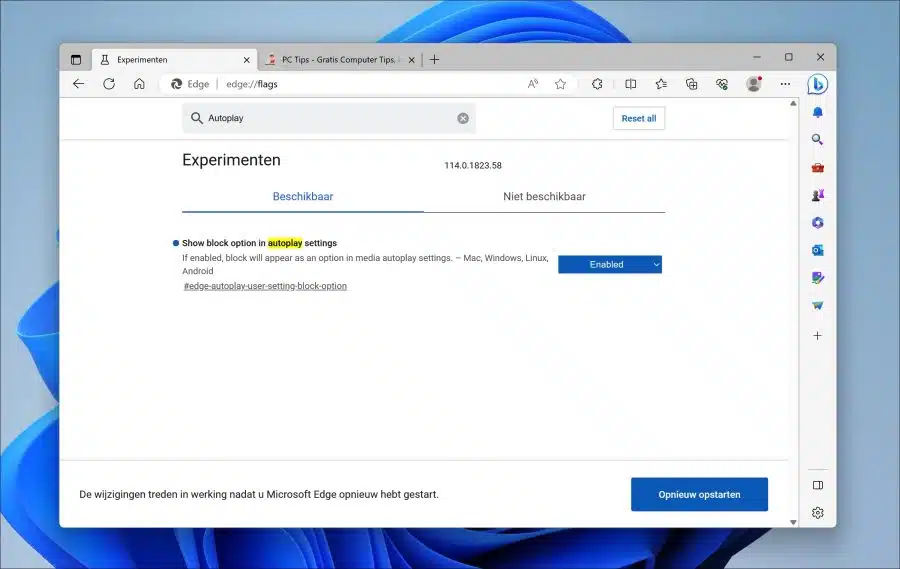Reload the page with refresh icon
This screenshot has height=569, width=900.
click(x=109, y=84)
